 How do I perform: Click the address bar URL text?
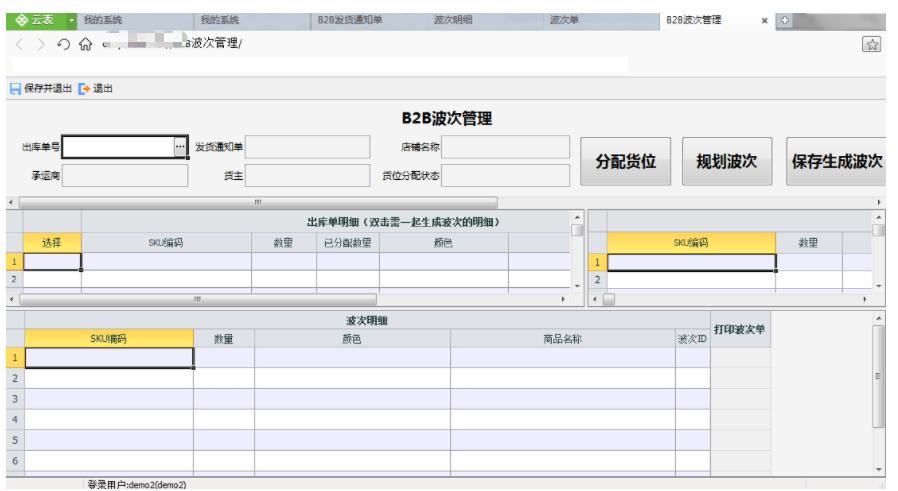(x=172, y=44)
